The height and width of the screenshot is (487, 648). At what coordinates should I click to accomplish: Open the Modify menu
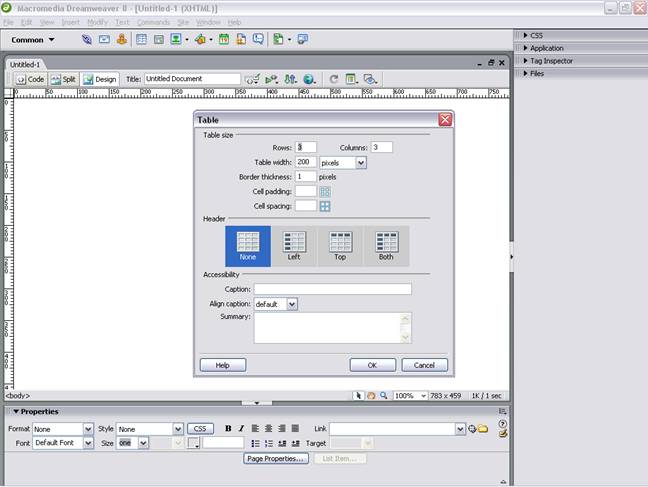[x=97, y=22]
